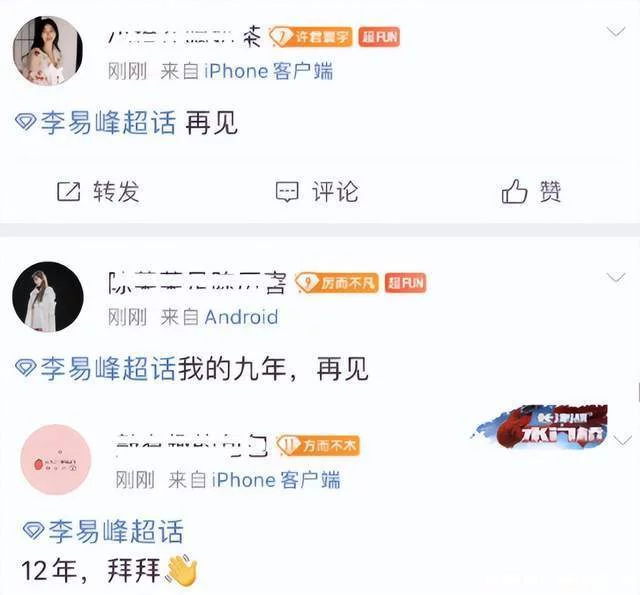Tap the comment bubble icon

287,192
